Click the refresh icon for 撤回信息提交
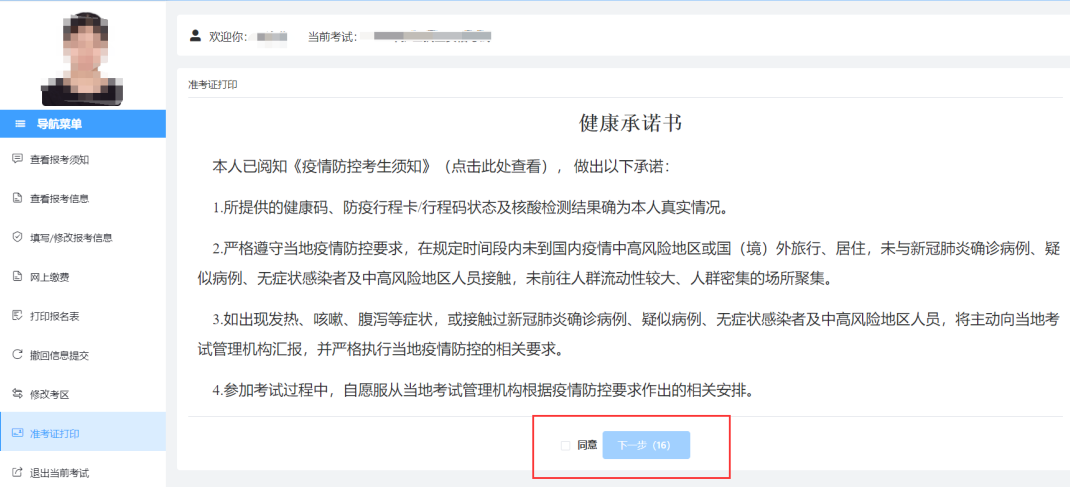The width and height of the screenshot is (1070, 487). tap(16, 354)
